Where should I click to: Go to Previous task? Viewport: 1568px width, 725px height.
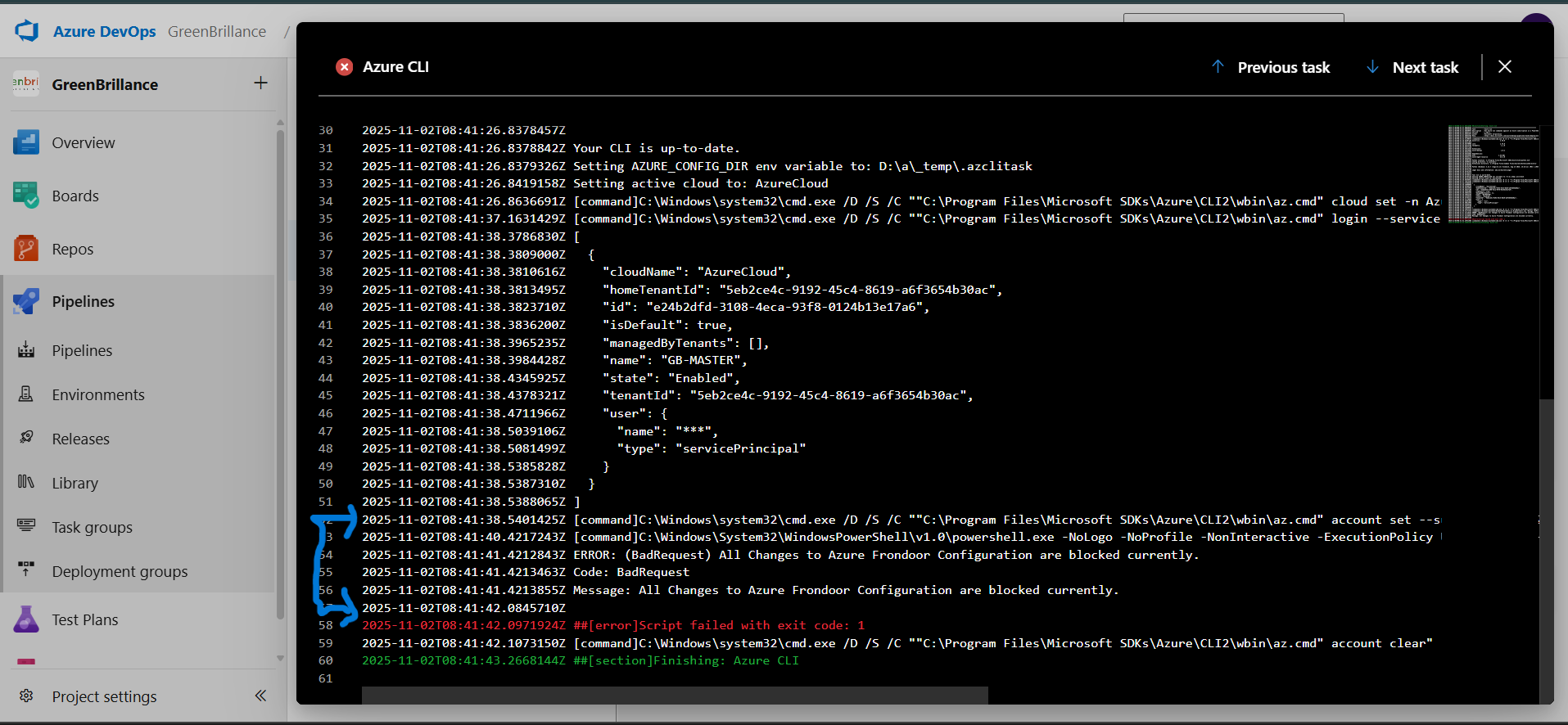[1271, 67]
